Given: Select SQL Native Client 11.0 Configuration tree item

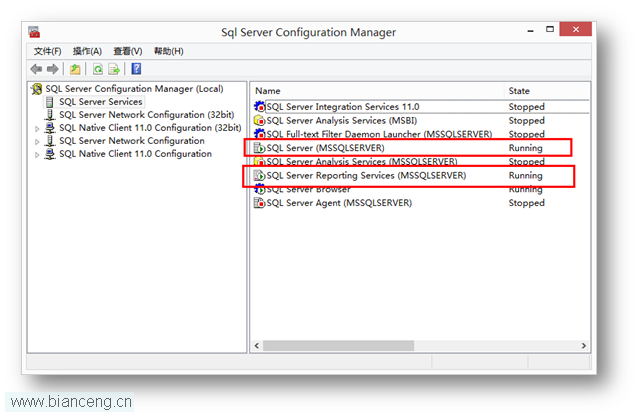Looking at the screenshot, I should [136, 154].
